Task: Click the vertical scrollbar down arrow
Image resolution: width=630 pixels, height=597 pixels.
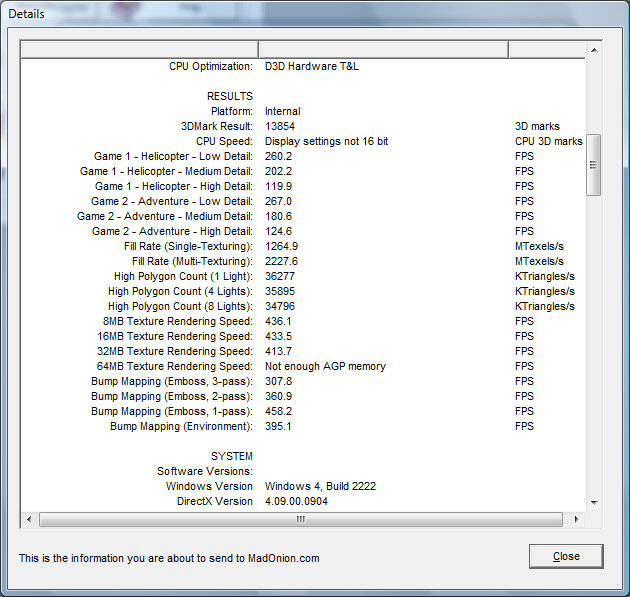Action: coord(593,502)
